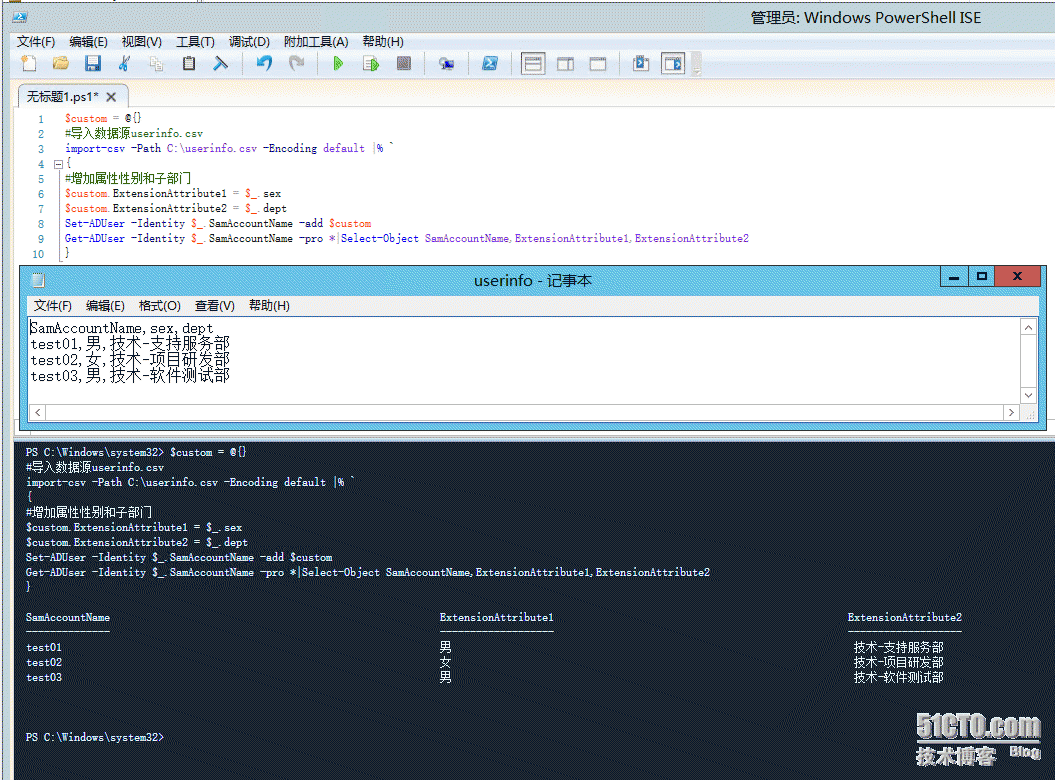Click console ExtensionAttribute1 column header

(x=497, y=617)
